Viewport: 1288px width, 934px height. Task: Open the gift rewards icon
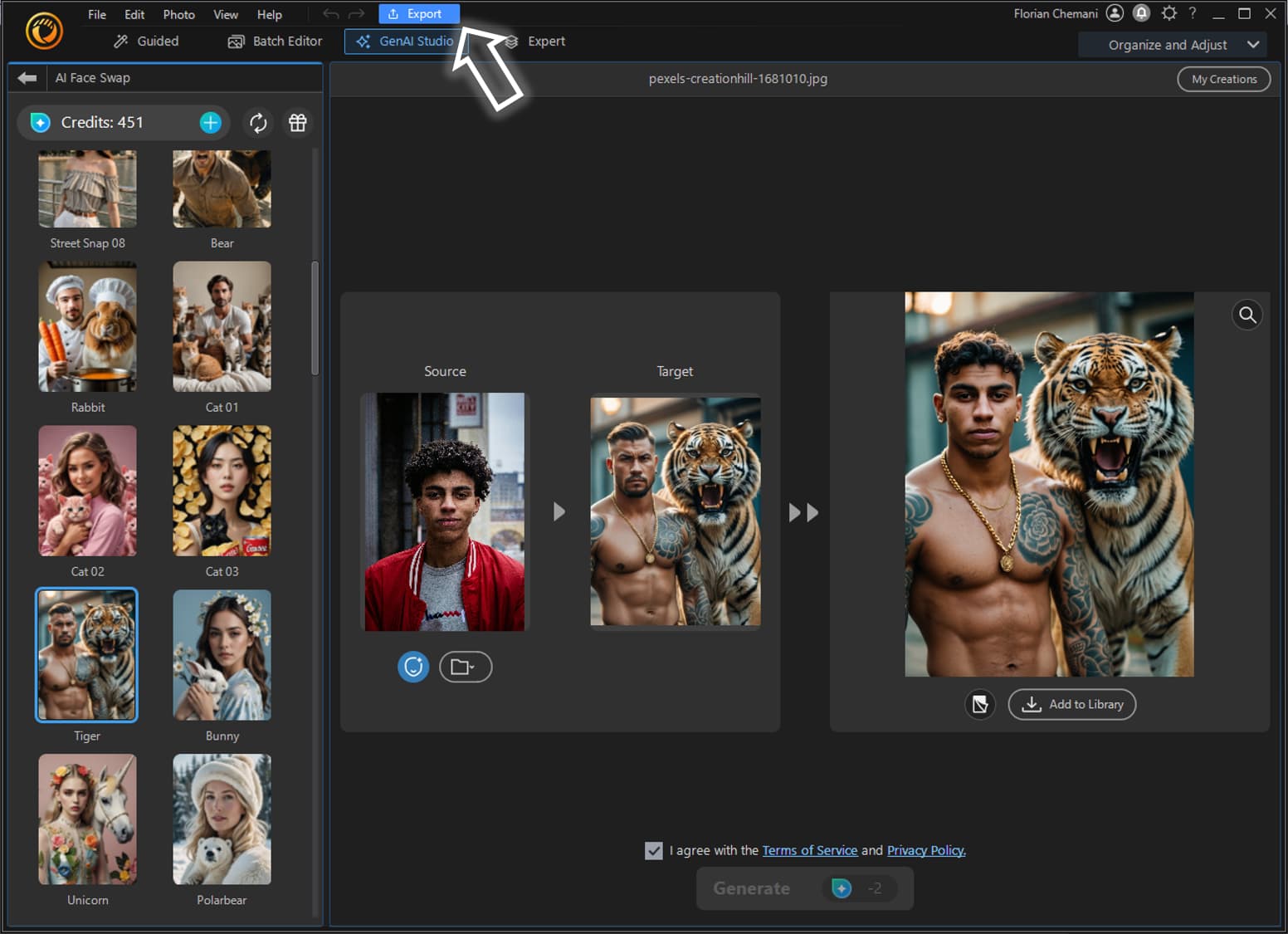pyautogui.click(x=297, y=122)
